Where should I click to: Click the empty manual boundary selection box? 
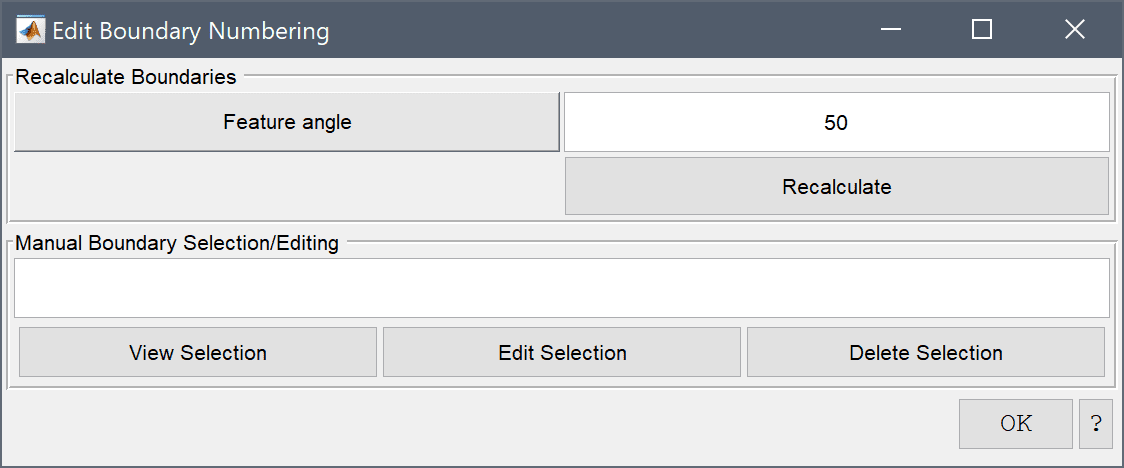[x=562, y=287]
